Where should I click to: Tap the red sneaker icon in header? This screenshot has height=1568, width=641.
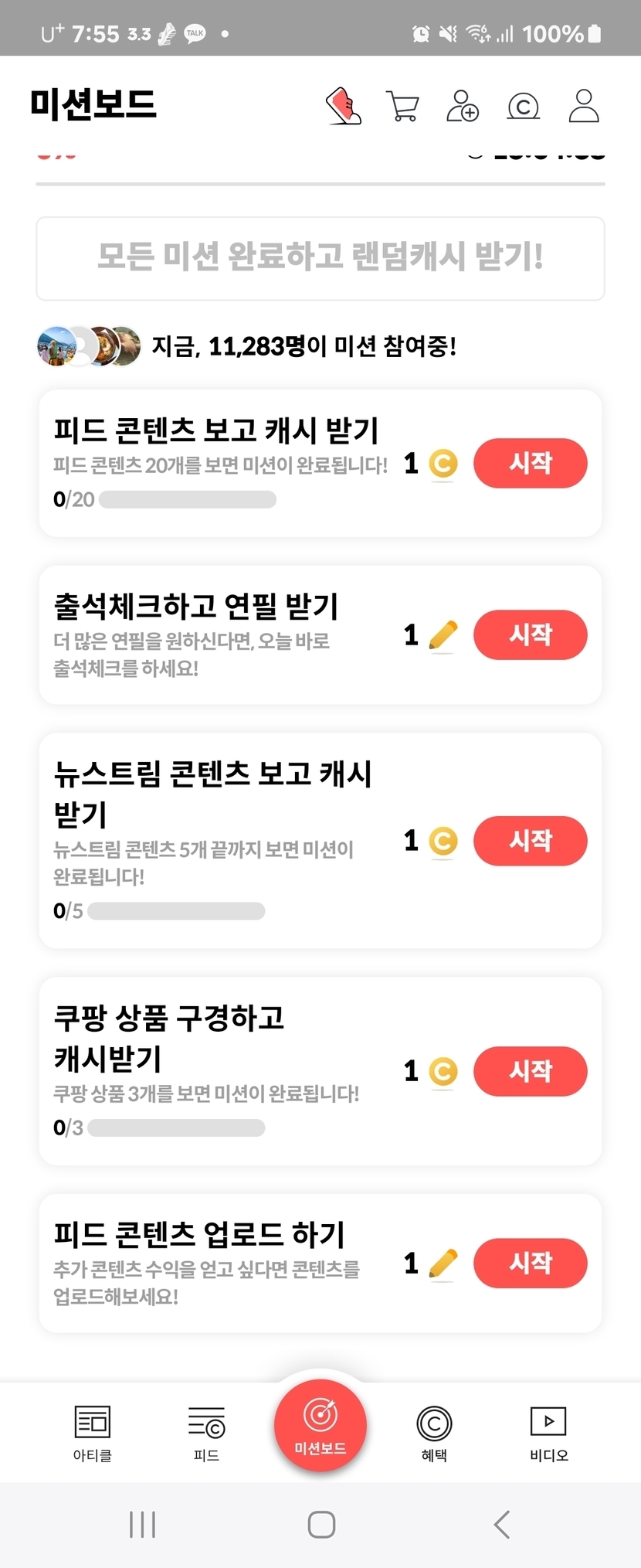click(x=344, y=106)
